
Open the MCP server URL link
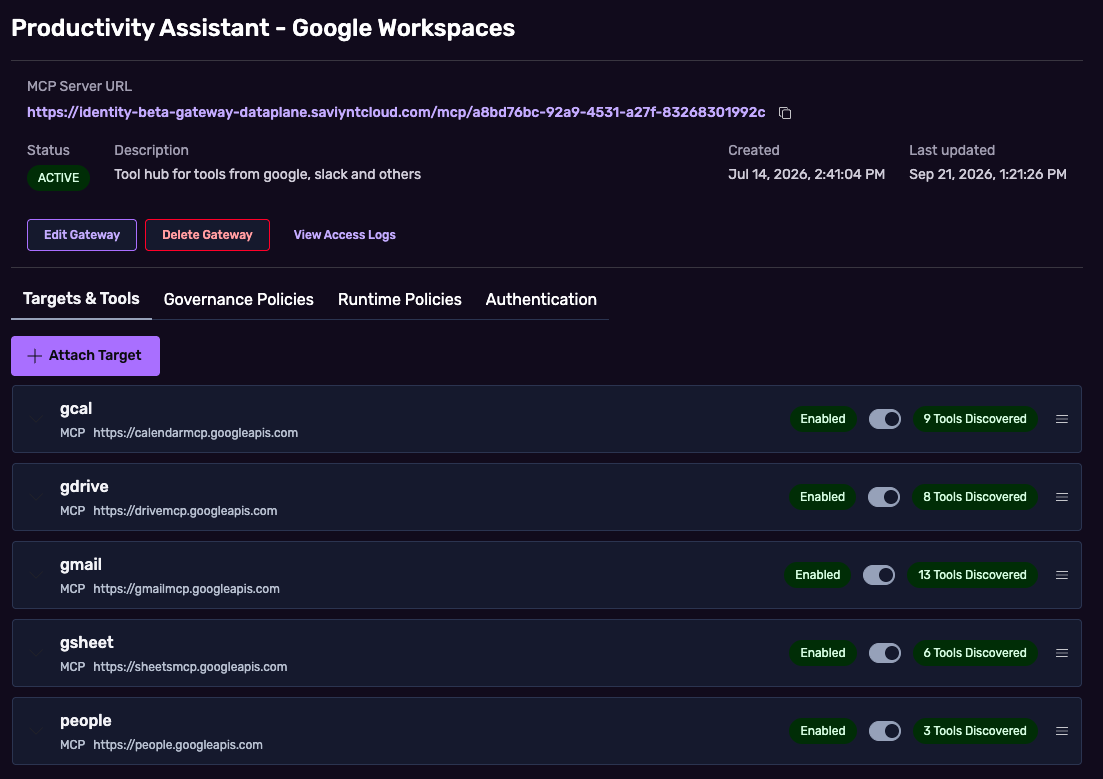pyautogui.click(x=396, y=113)
